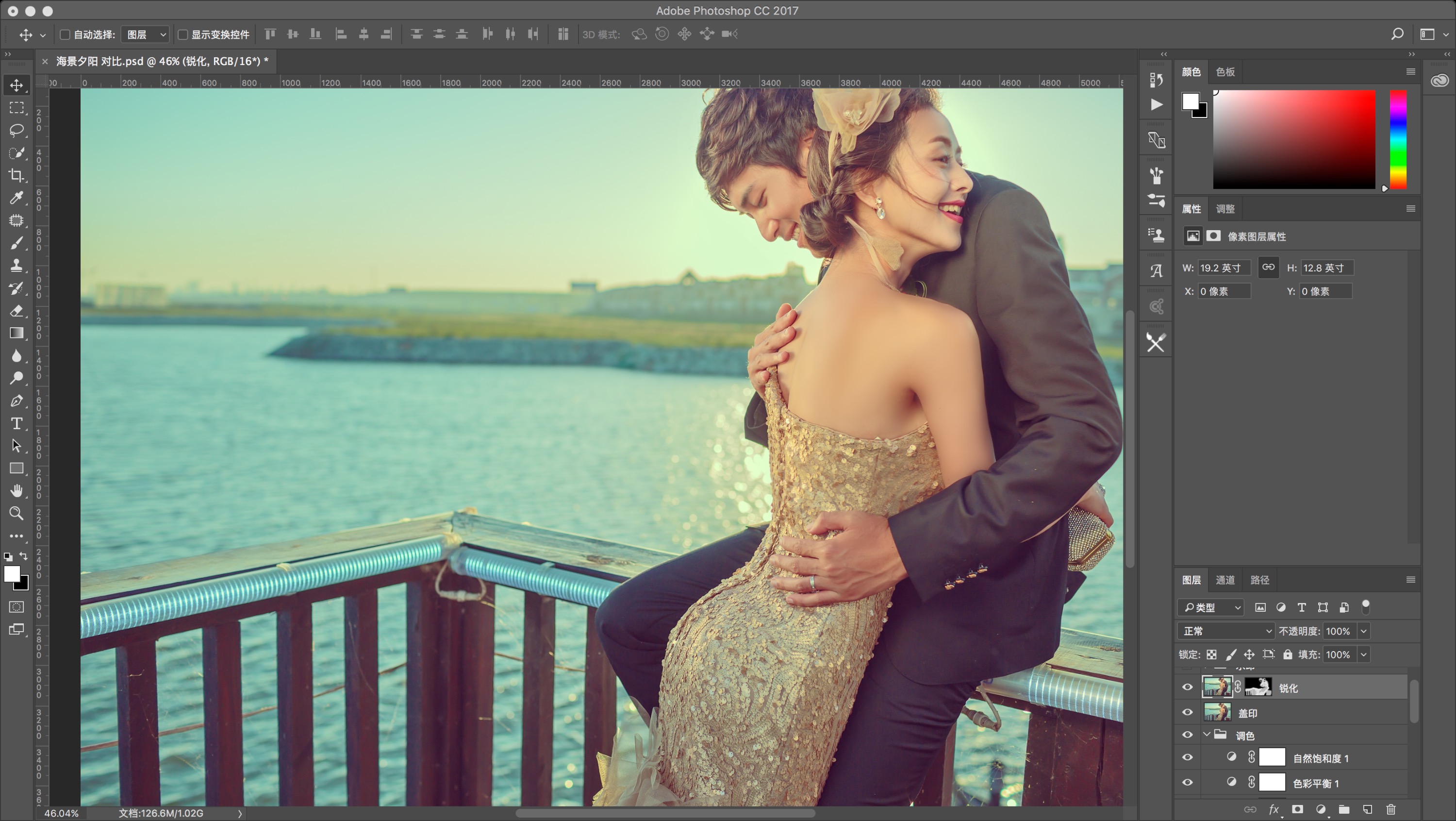Select the Hand tool
1456x821 pixels.
pyautogui.click(x=17, y=491)
